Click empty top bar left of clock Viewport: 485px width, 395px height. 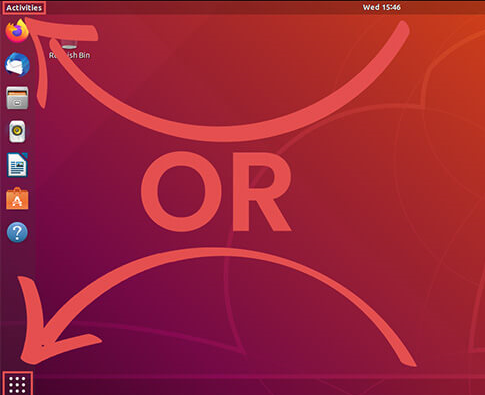(200, 7)
